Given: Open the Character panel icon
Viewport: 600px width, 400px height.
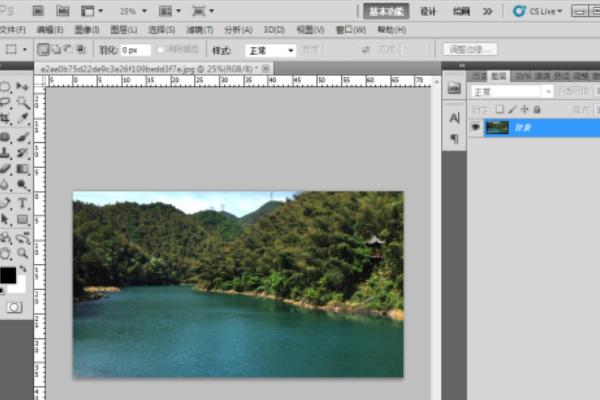Looking at the screenshot, I should (454, 119).
